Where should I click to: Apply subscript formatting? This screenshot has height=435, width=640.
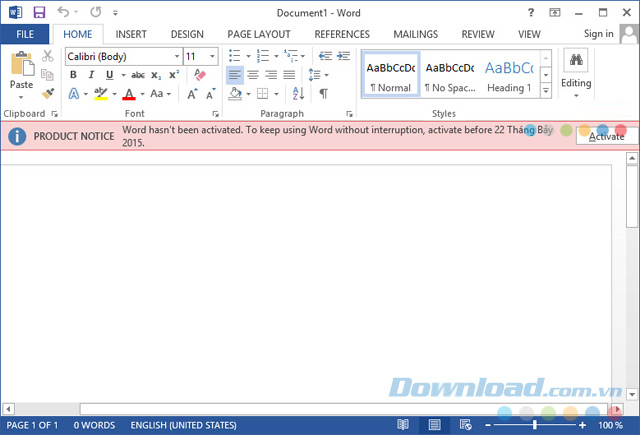pyautogui.click(x=156, y=75)
